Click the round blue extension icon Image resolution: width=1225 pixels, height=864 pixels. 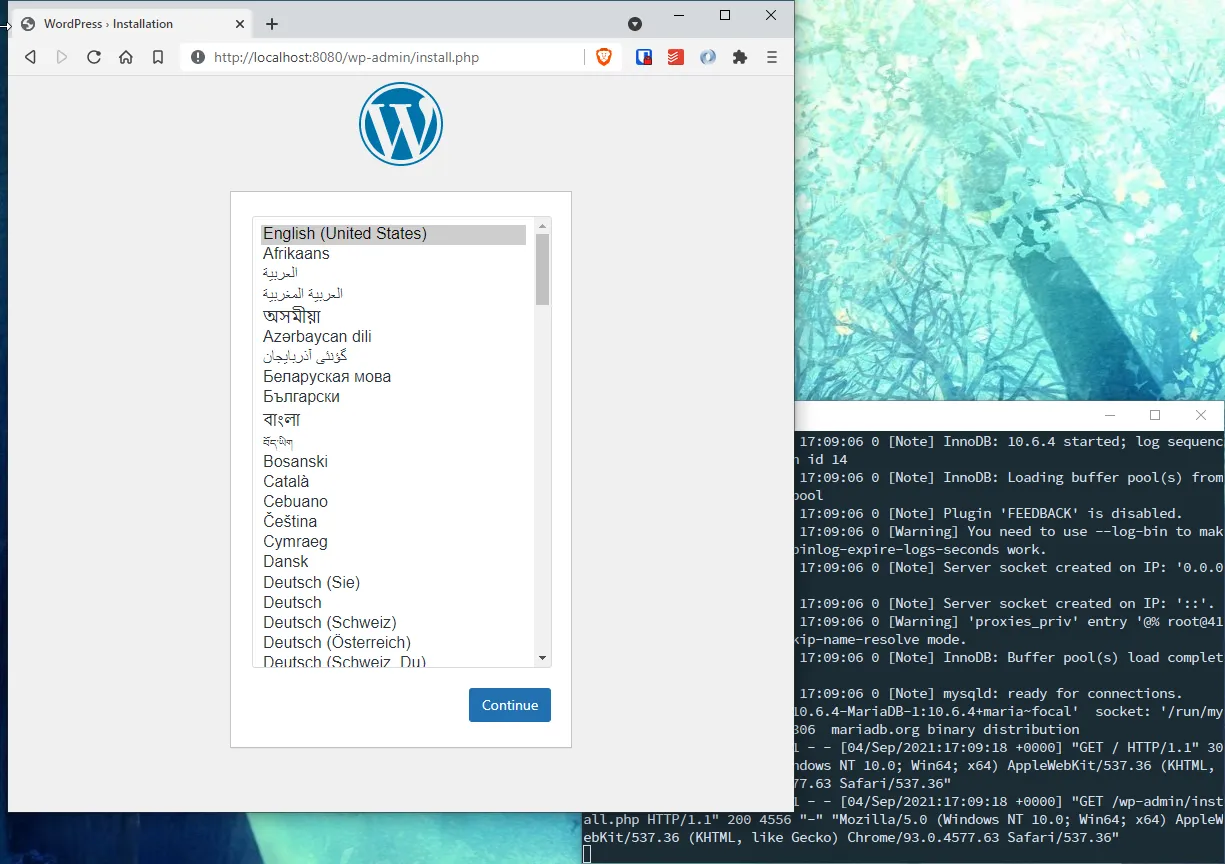click(x=708, y=57)
